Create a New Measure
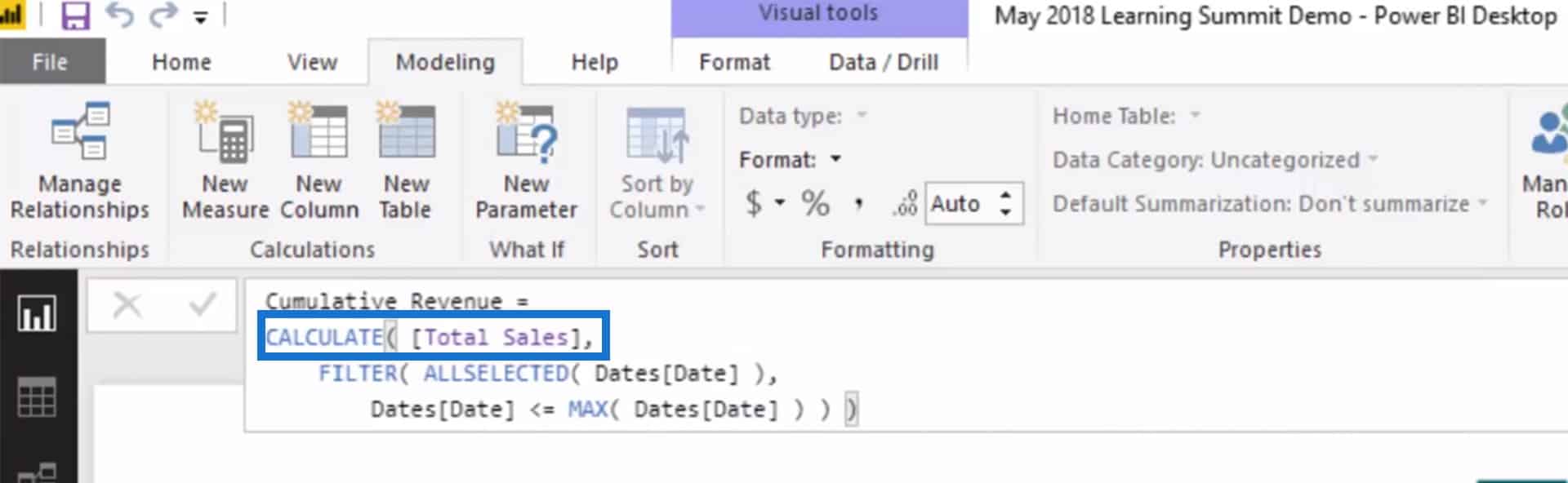This screenshot has width=1568, height=483. [225, 160]
